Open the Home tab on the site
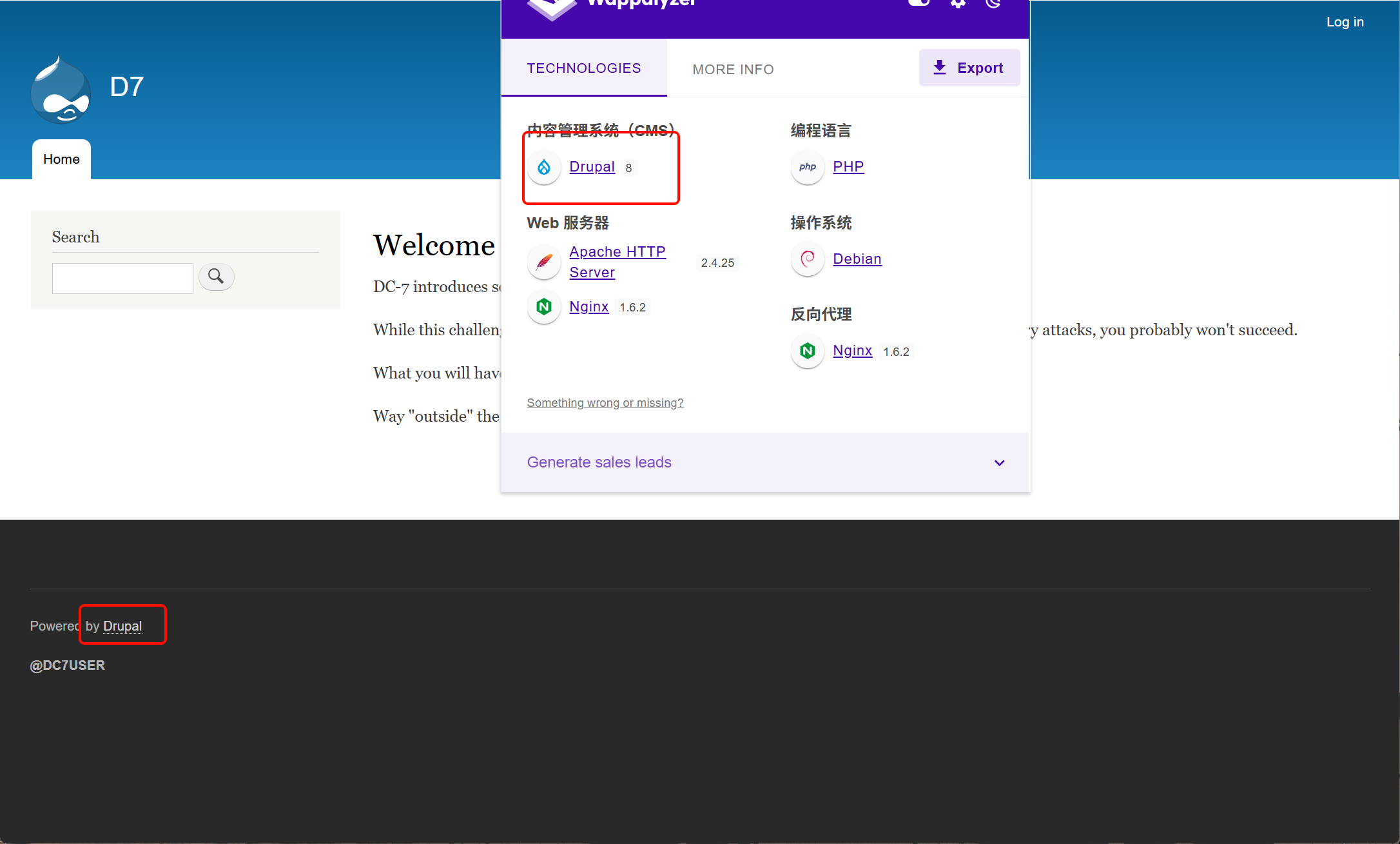Image resolution: width=1400 pixels, height=844 pixels. click(61, 159)
